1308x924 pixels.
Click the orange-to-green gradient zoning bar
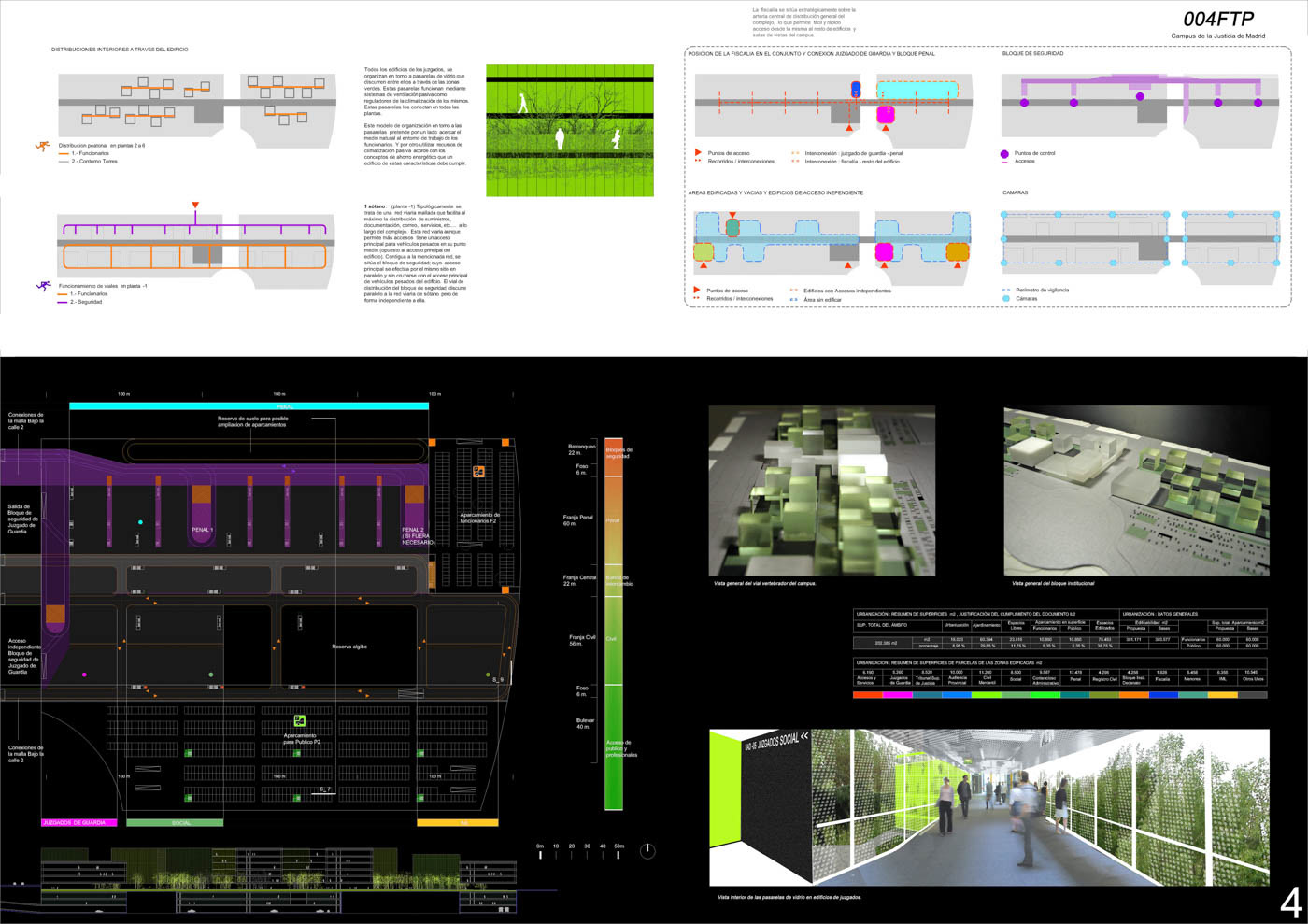pos(613,624)
